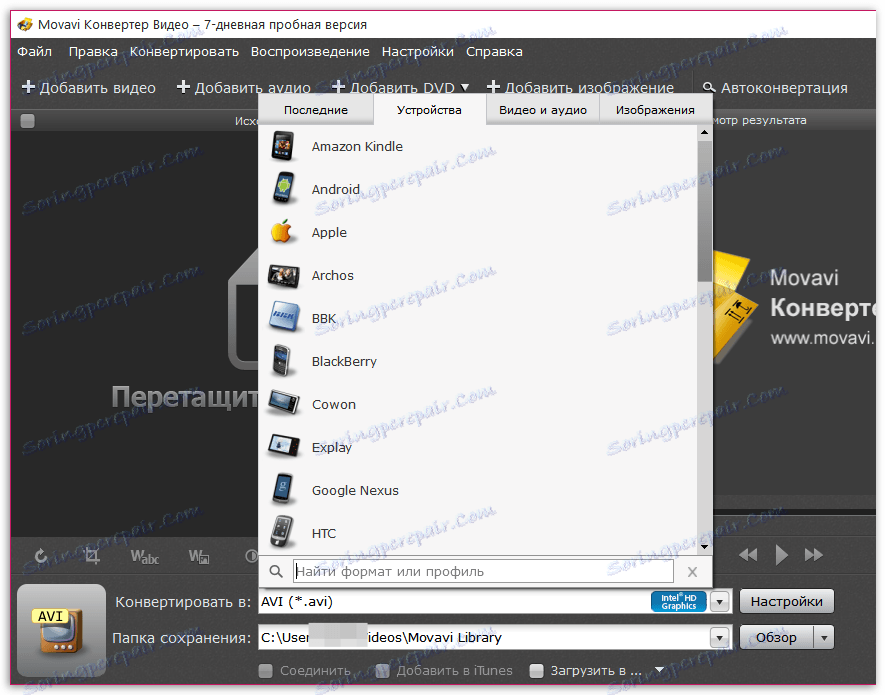Rewind the preview playback
The width and height of the screenshot is (886, 695).
(x=748, y=555)
